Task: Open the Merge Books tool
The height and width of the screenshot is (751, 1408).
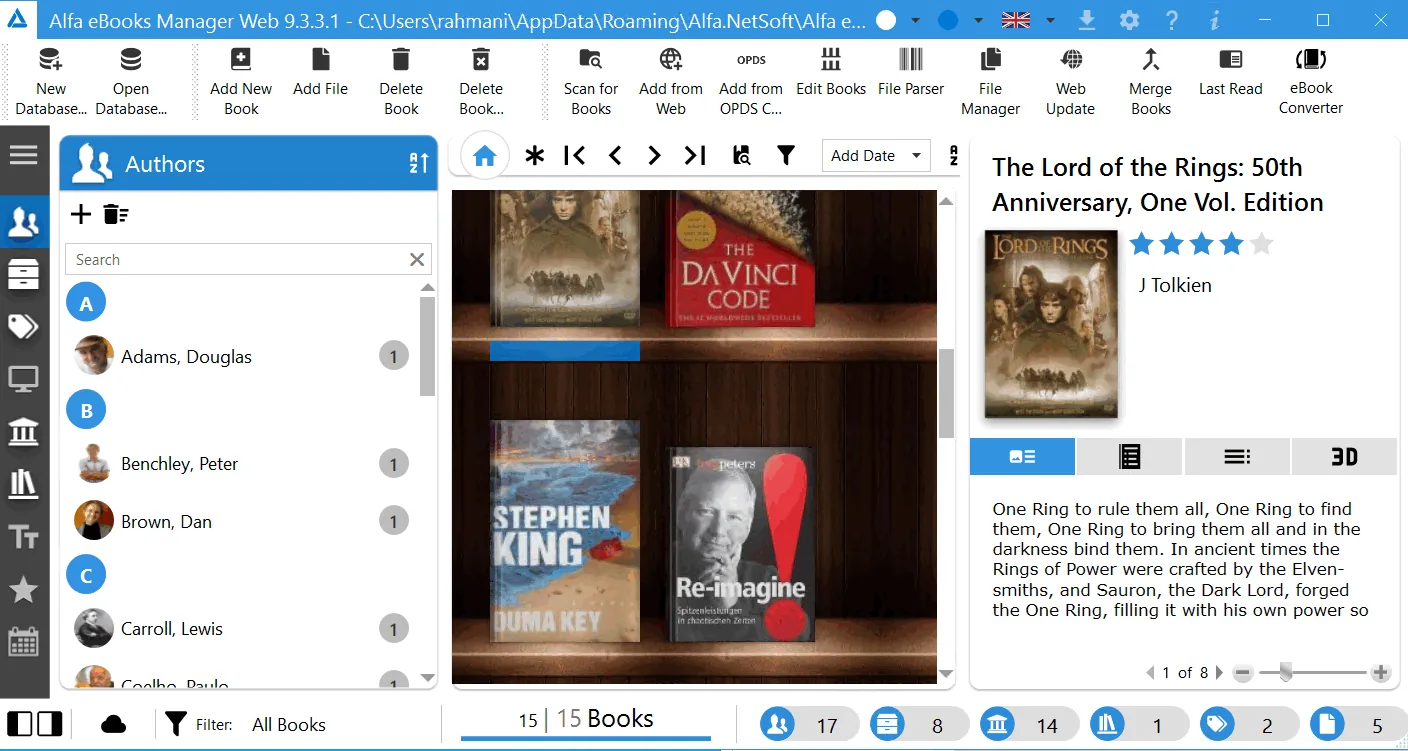Action: click(x=1151, y=80)
